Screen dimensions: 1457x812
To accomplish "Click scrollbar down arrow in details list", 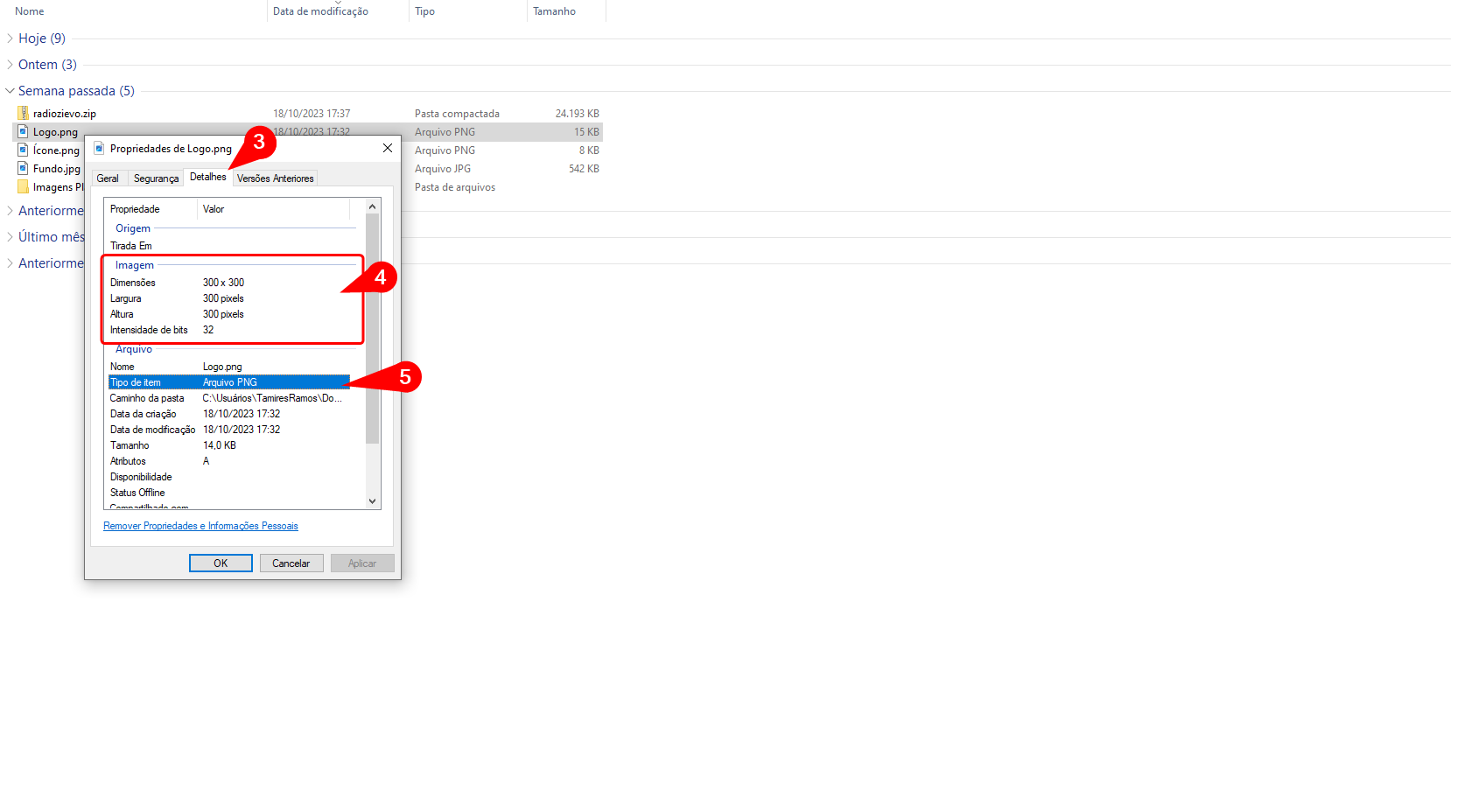I will point(373,501).
